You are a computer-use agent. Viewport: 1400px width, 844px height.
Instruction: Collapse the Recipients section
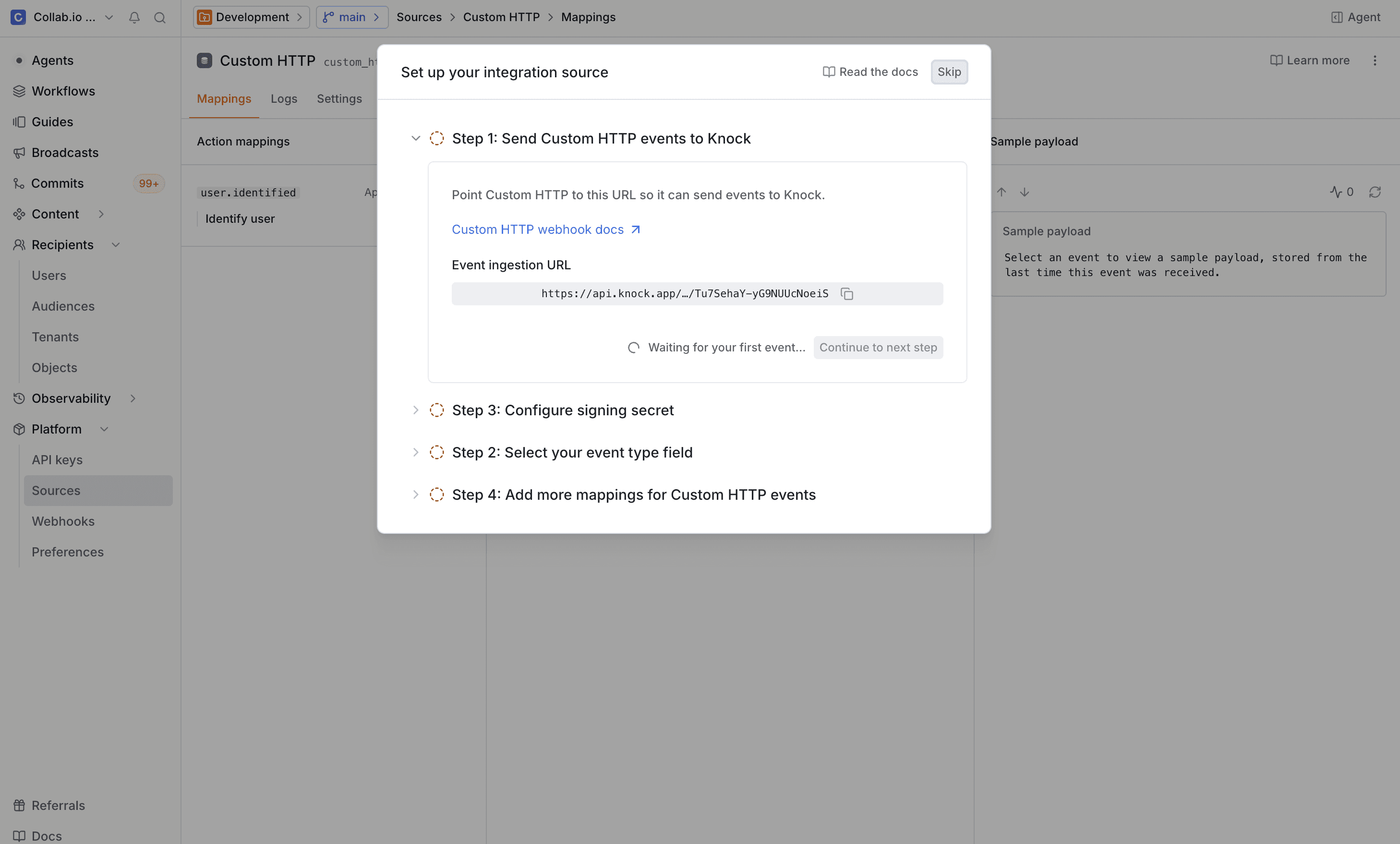point(116,245)
